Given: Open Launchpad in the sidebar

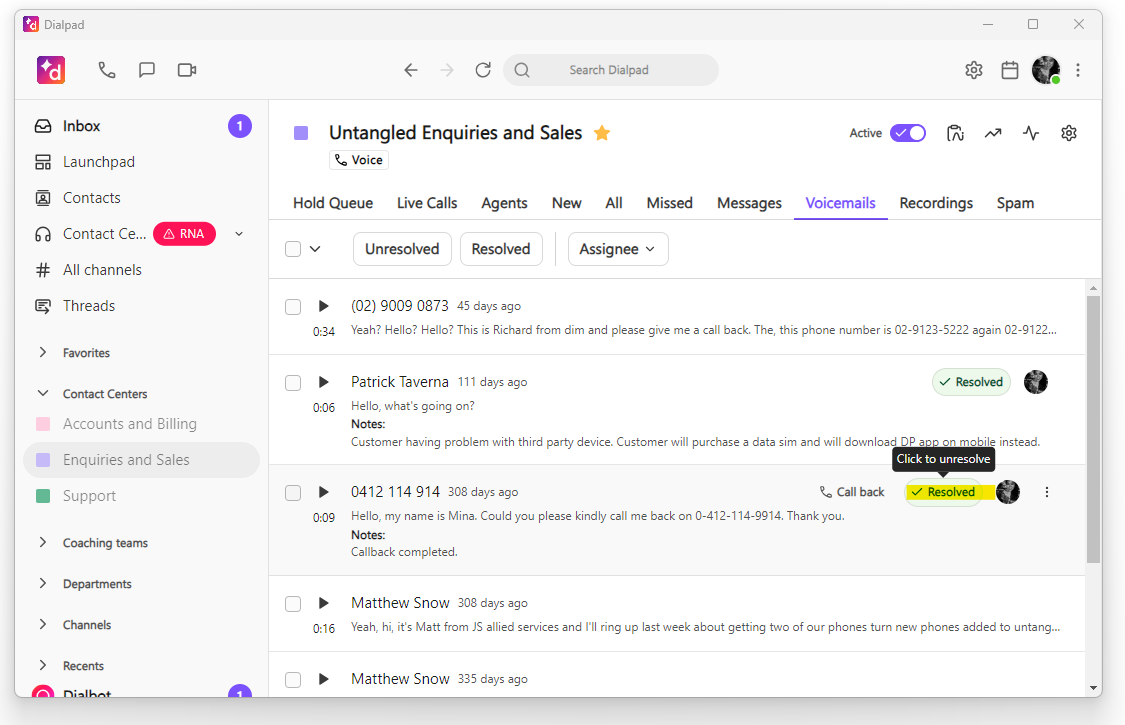Looking at the screenshot, I should pos(141,162).
